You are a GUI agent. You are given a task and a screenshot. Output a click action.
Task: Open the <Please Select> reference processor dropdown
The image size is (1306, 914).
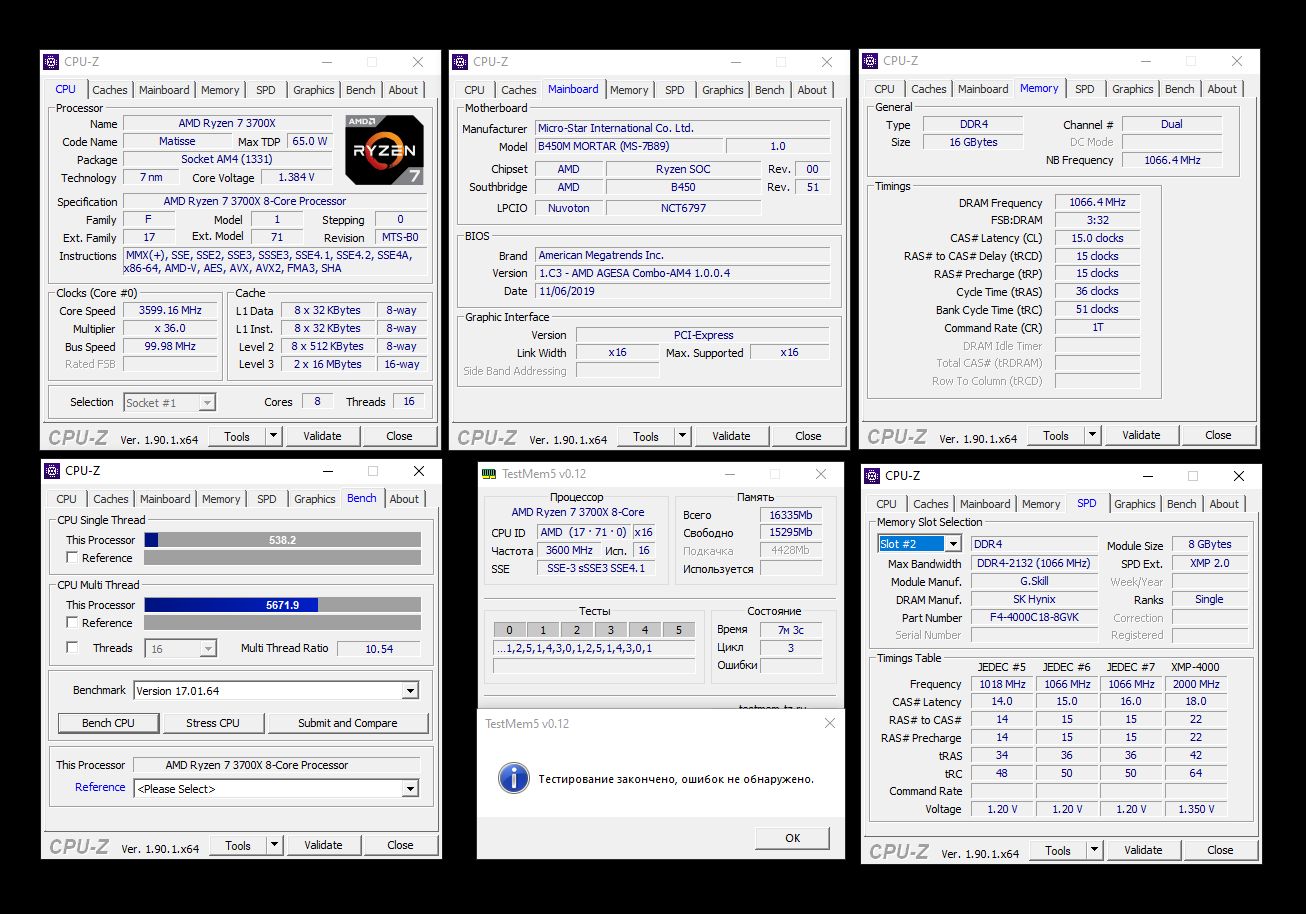tap(410, 789)
